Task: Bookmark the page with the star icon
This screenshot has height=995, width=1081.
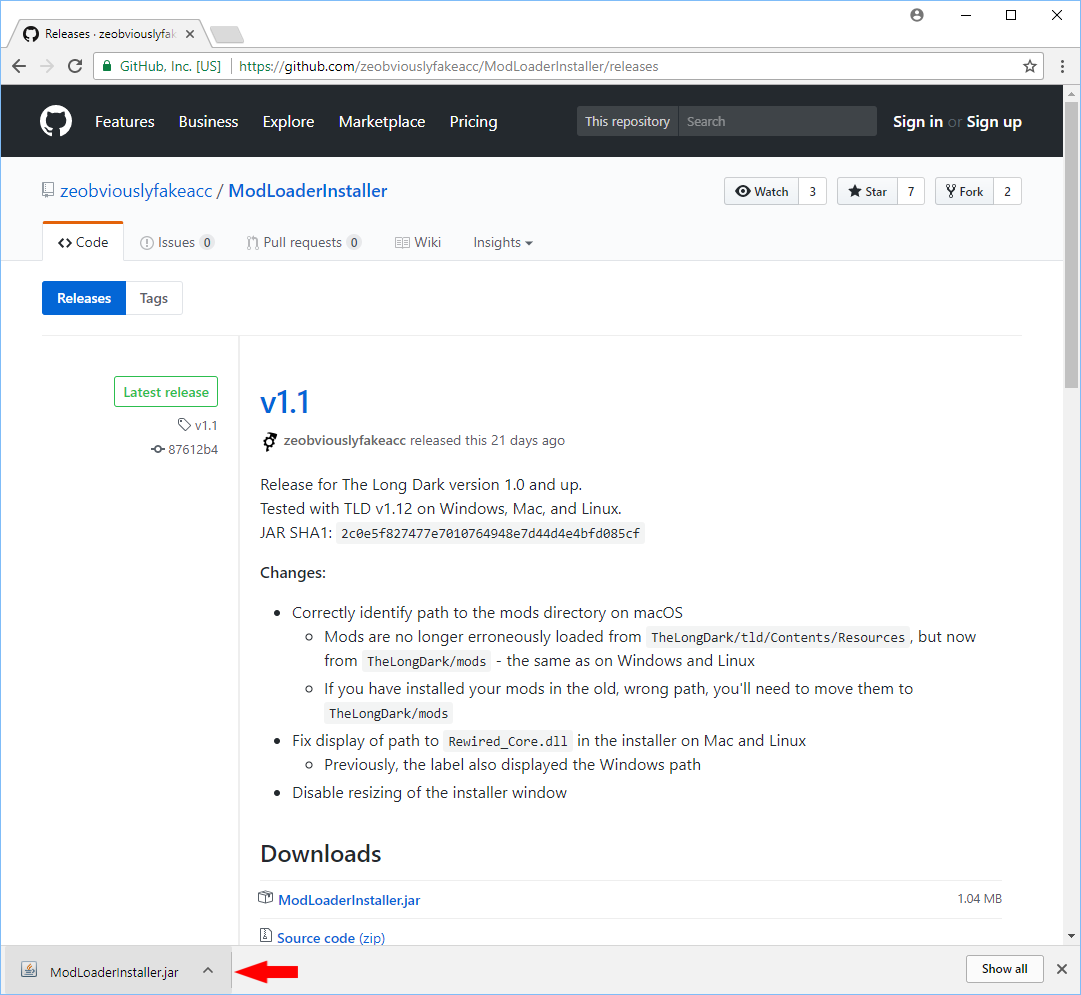Action: click(1029, 66)
